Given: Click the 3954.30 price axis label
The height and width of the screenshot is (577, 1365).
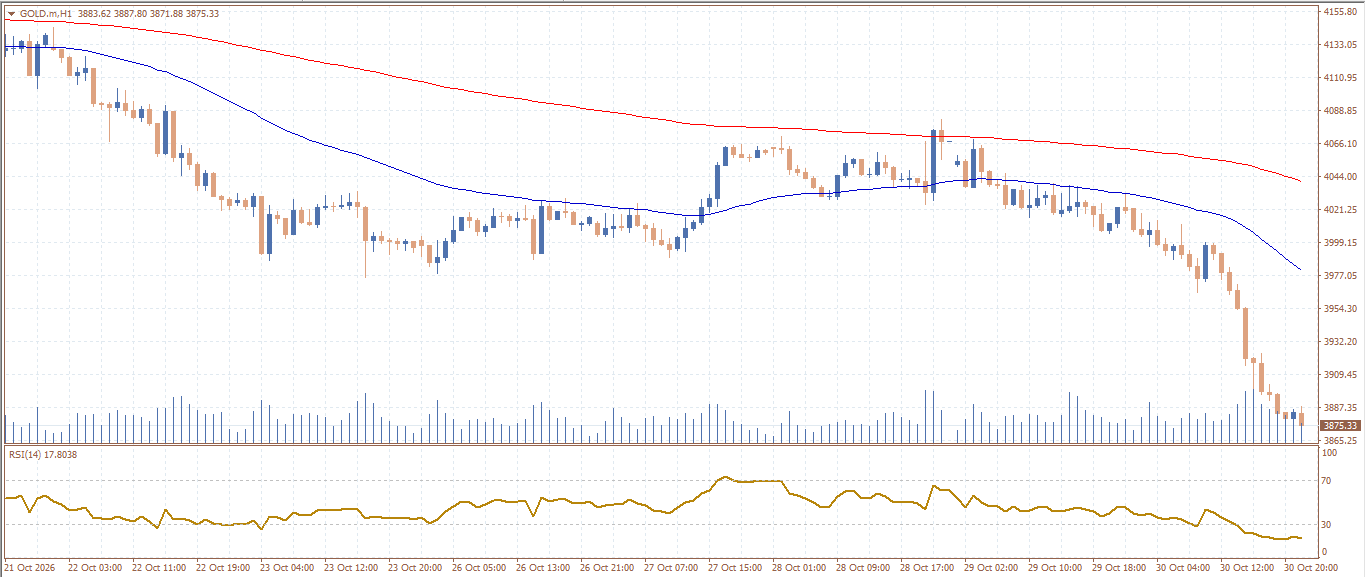Looking at the screenshot, I should (1338, 309).
